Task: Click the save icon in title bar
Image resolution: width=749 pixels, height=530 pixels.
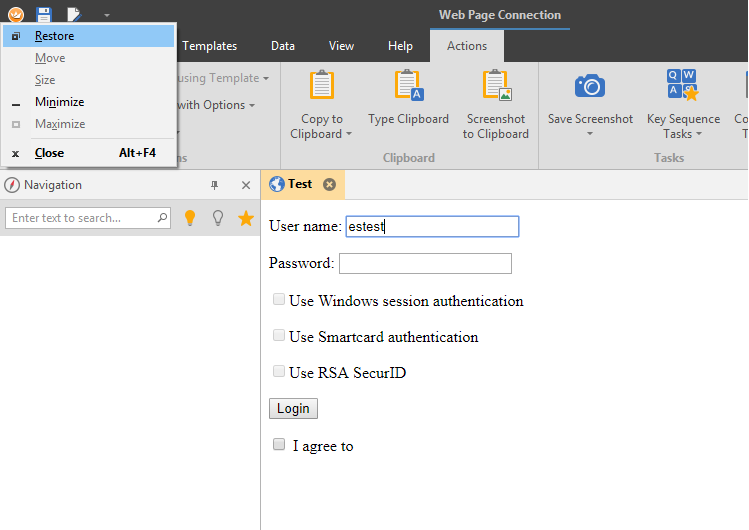Action: click(x=44, y=14)
